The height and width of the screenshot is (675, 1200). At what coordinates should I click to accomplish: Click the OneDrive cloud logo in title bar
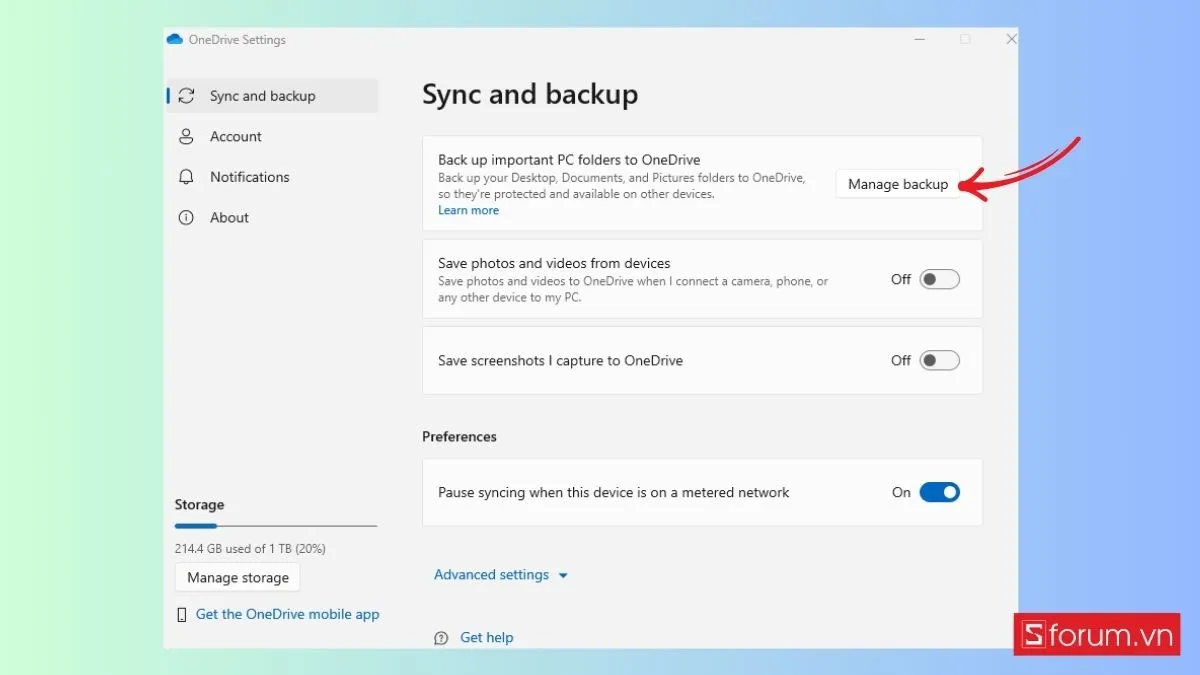coord(175,39)
